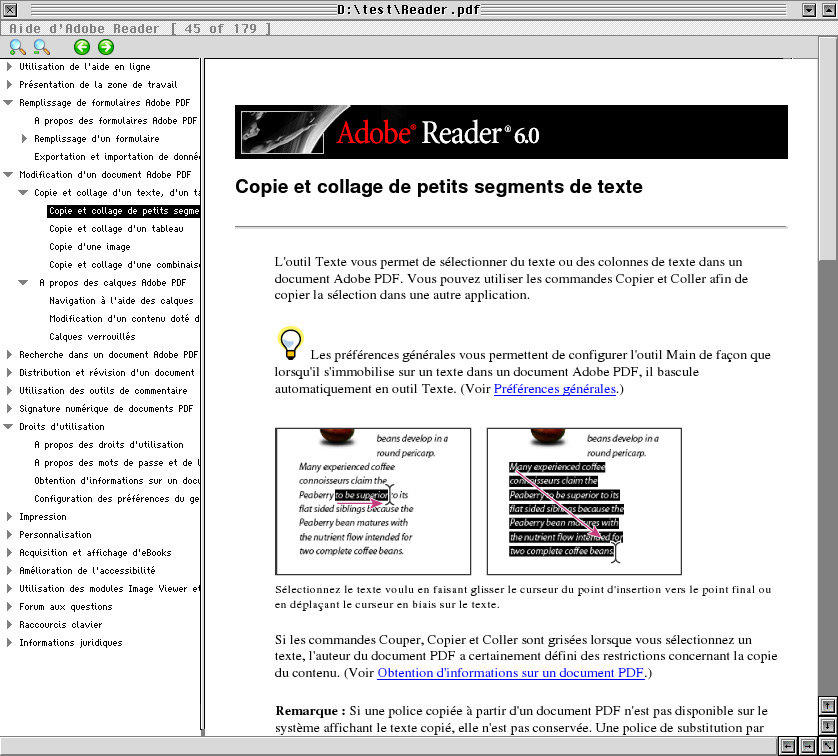Screen dimensions: 838x756
Task: Click the scroll down arrow button
Action: tap(827, 725)
